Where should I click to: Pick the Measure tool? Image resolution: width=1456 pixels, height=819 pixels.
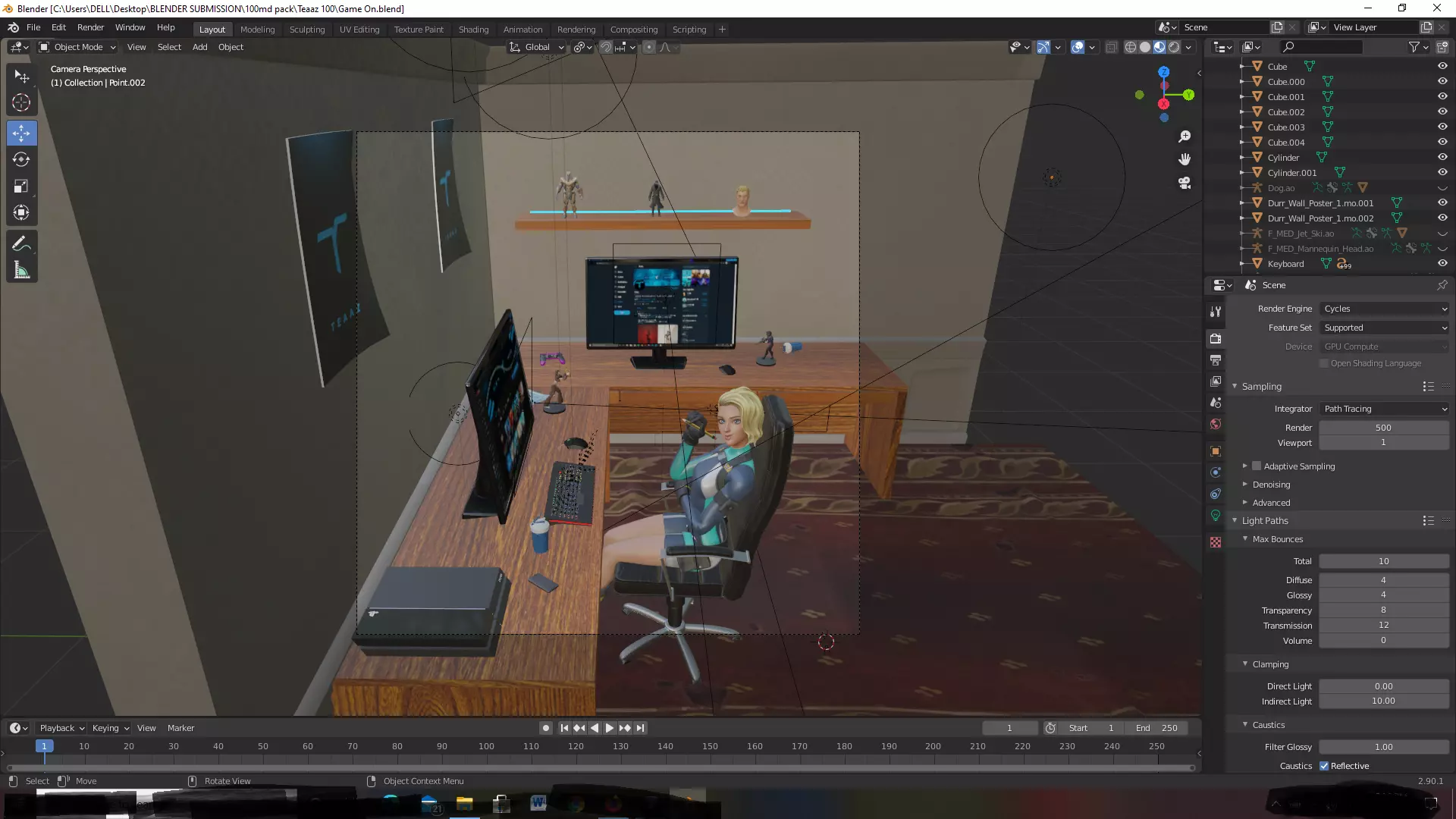tap(21, 271)
